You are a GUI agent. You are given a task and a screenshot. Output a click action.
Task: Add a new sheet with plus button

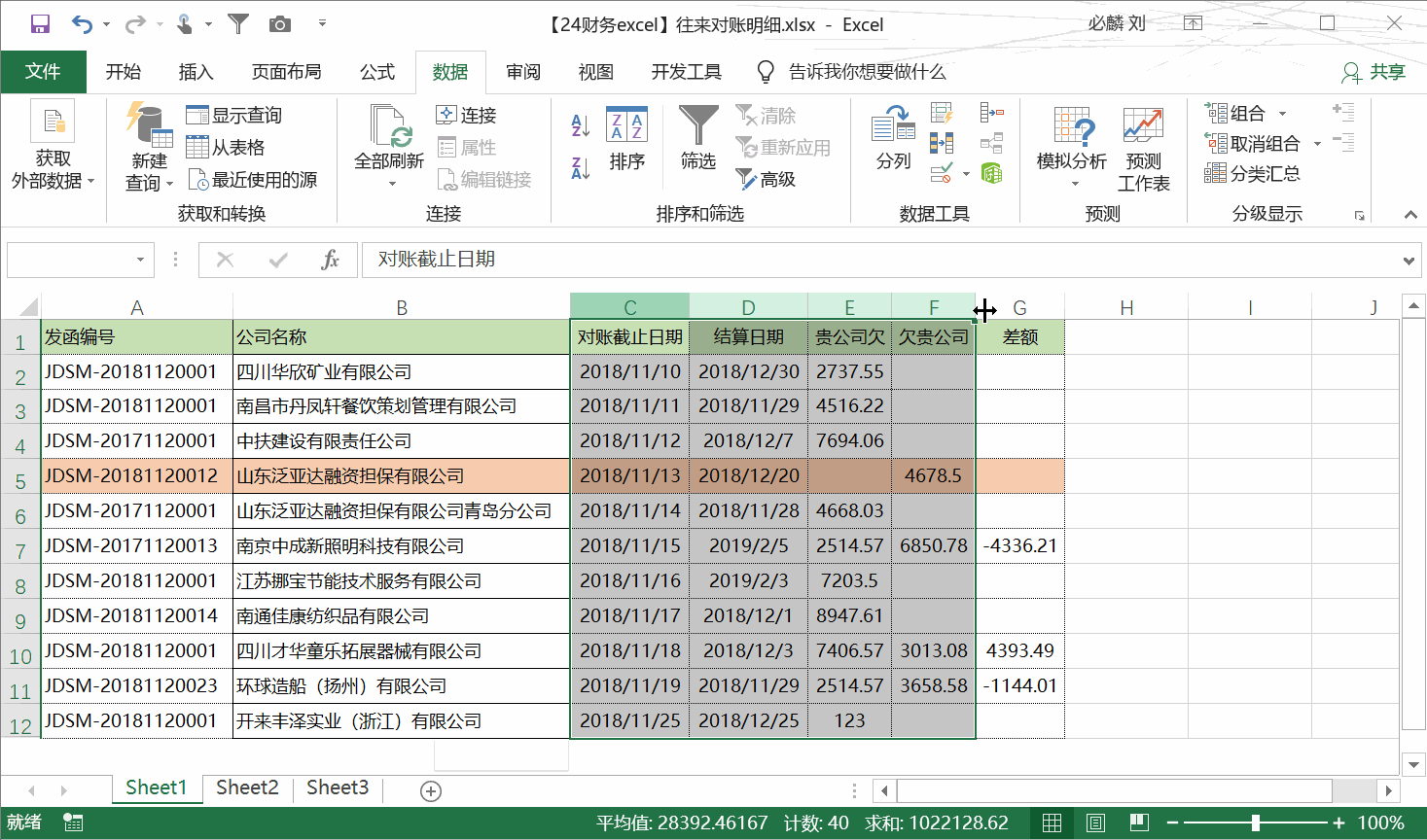click(431, 791)
